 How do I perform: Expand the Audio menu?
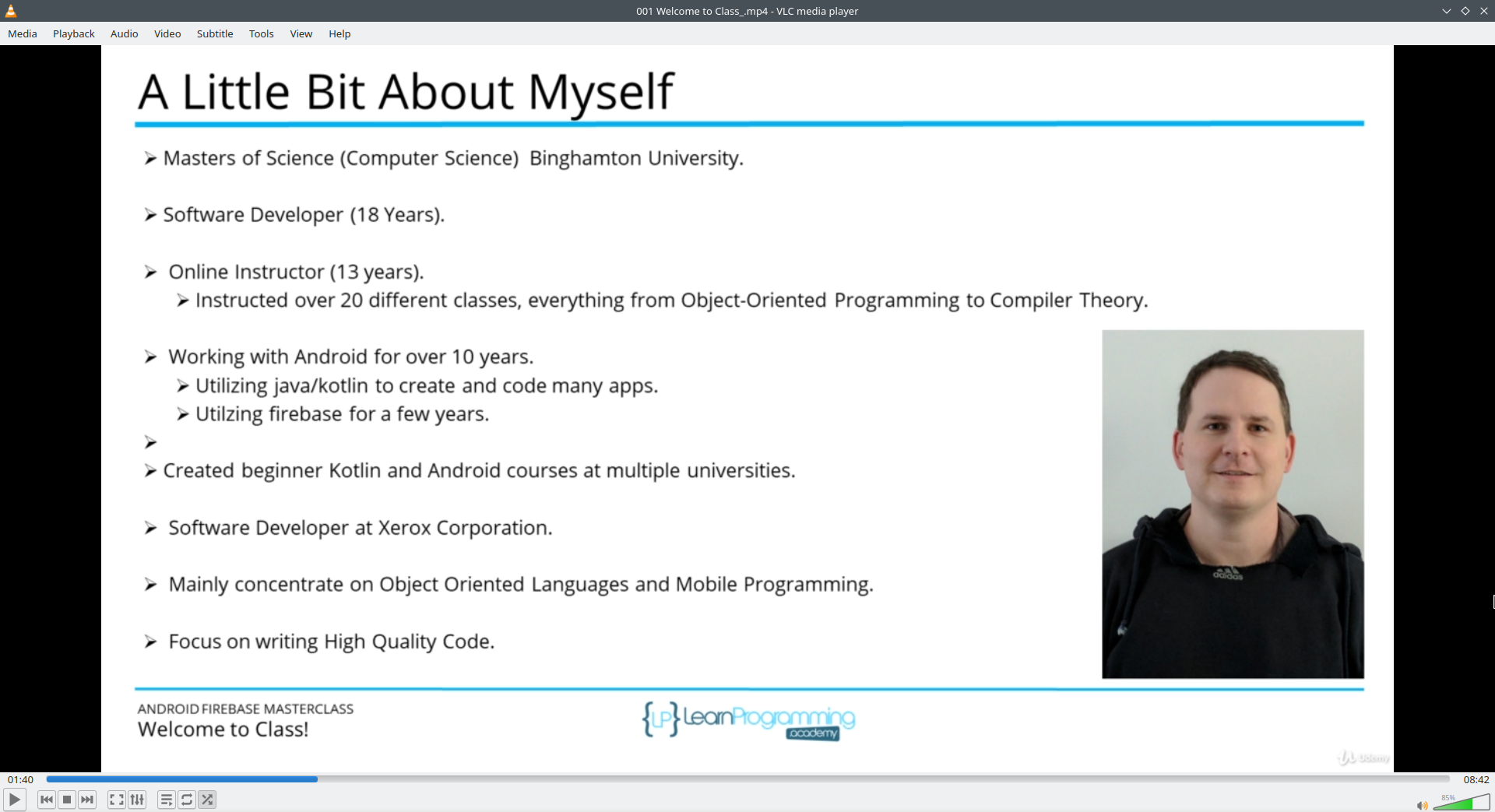point(125,33)
